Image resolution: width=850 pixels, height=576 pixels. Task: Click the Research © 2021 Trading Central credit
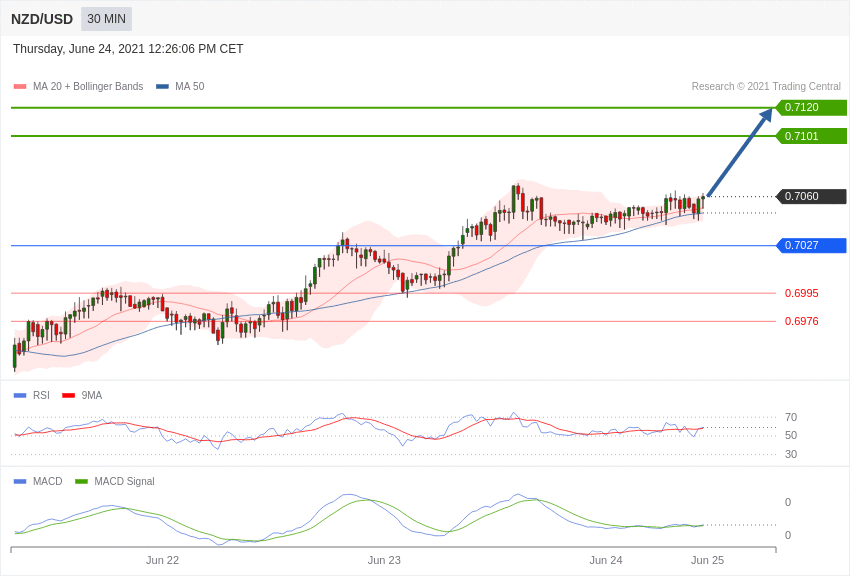(x=766, y=86)
